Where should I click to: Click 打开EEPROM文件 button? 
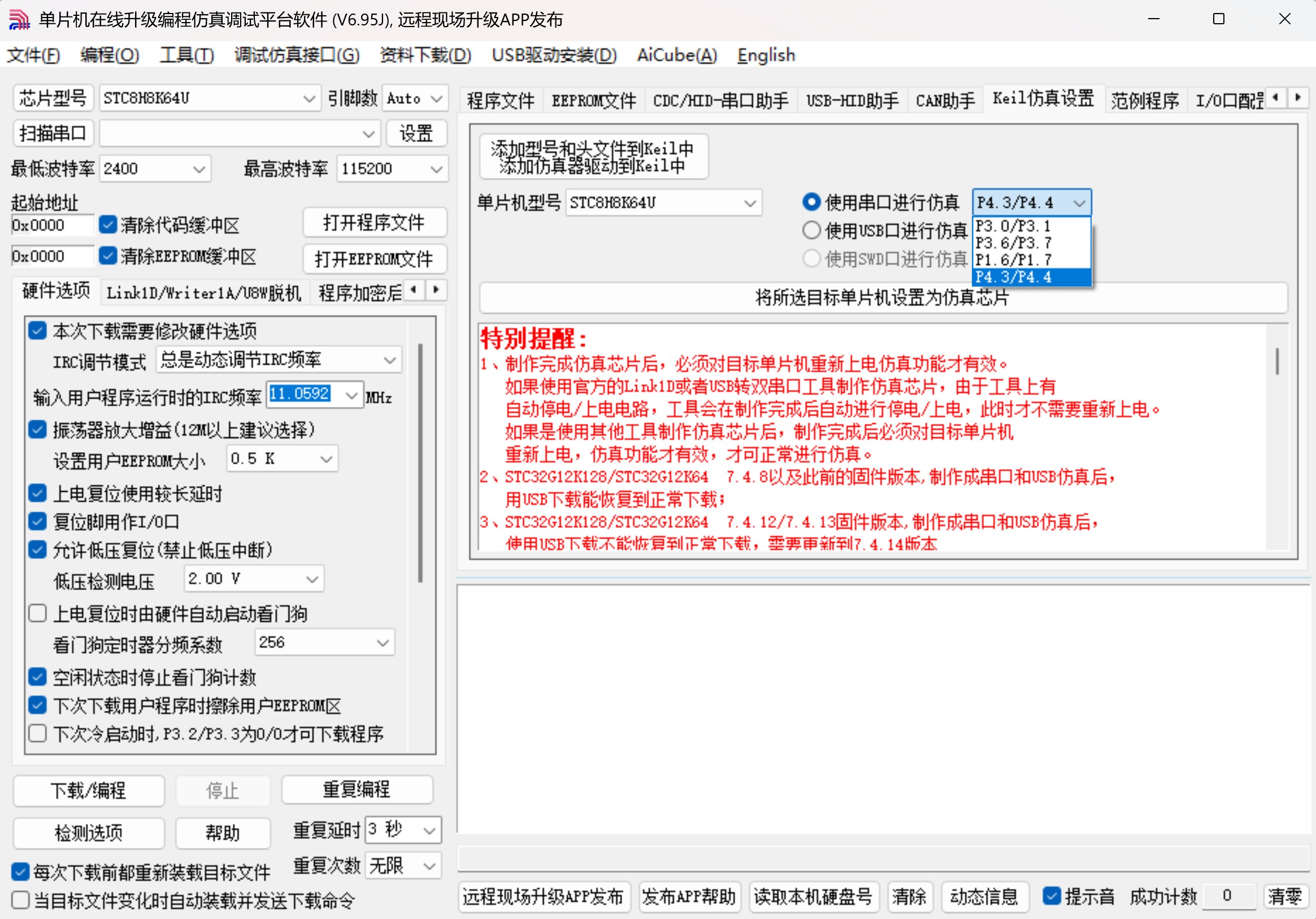click(374, 259)
